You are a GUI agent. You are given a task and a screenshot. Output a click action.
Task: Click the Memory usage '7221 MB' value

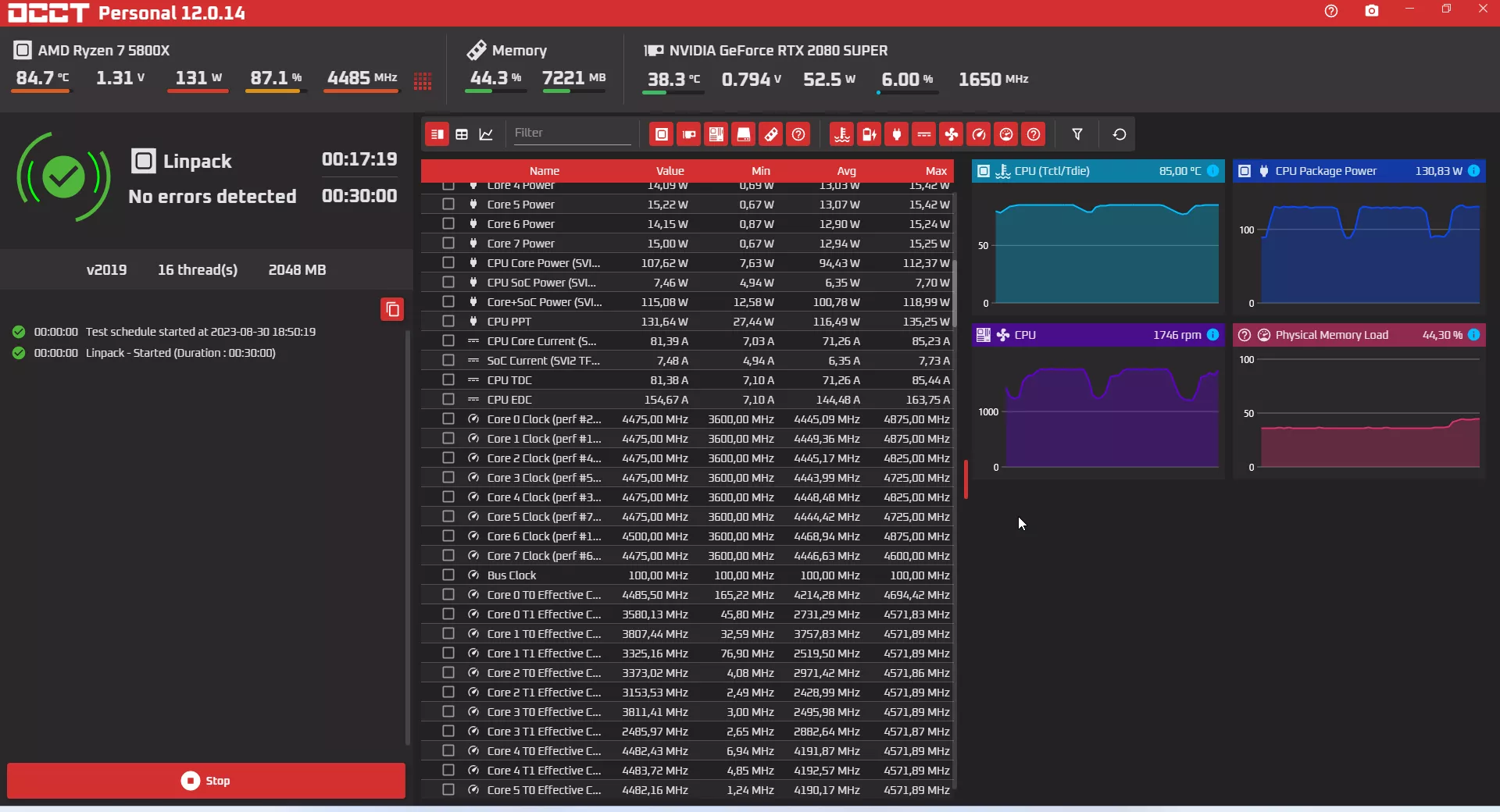[574, 78]
